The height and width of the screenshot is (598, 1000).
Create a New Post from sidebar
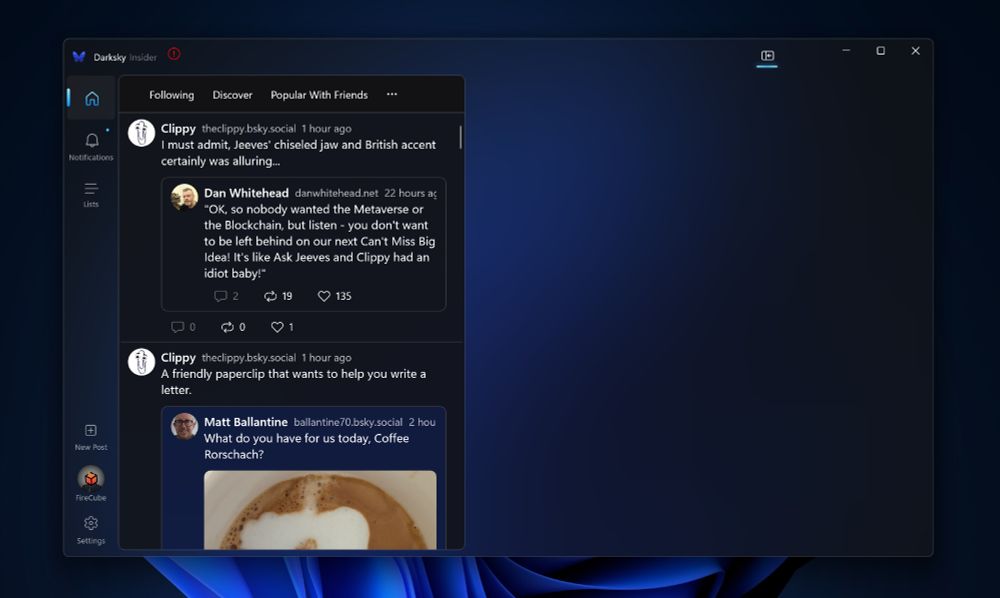91,437
